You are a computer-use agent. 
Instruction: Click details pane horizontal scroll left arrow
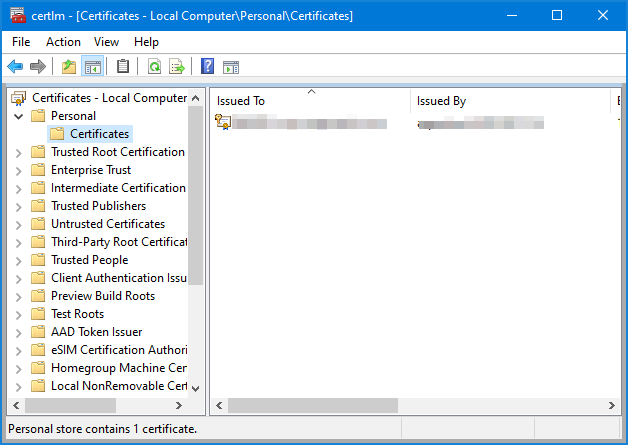219,405
